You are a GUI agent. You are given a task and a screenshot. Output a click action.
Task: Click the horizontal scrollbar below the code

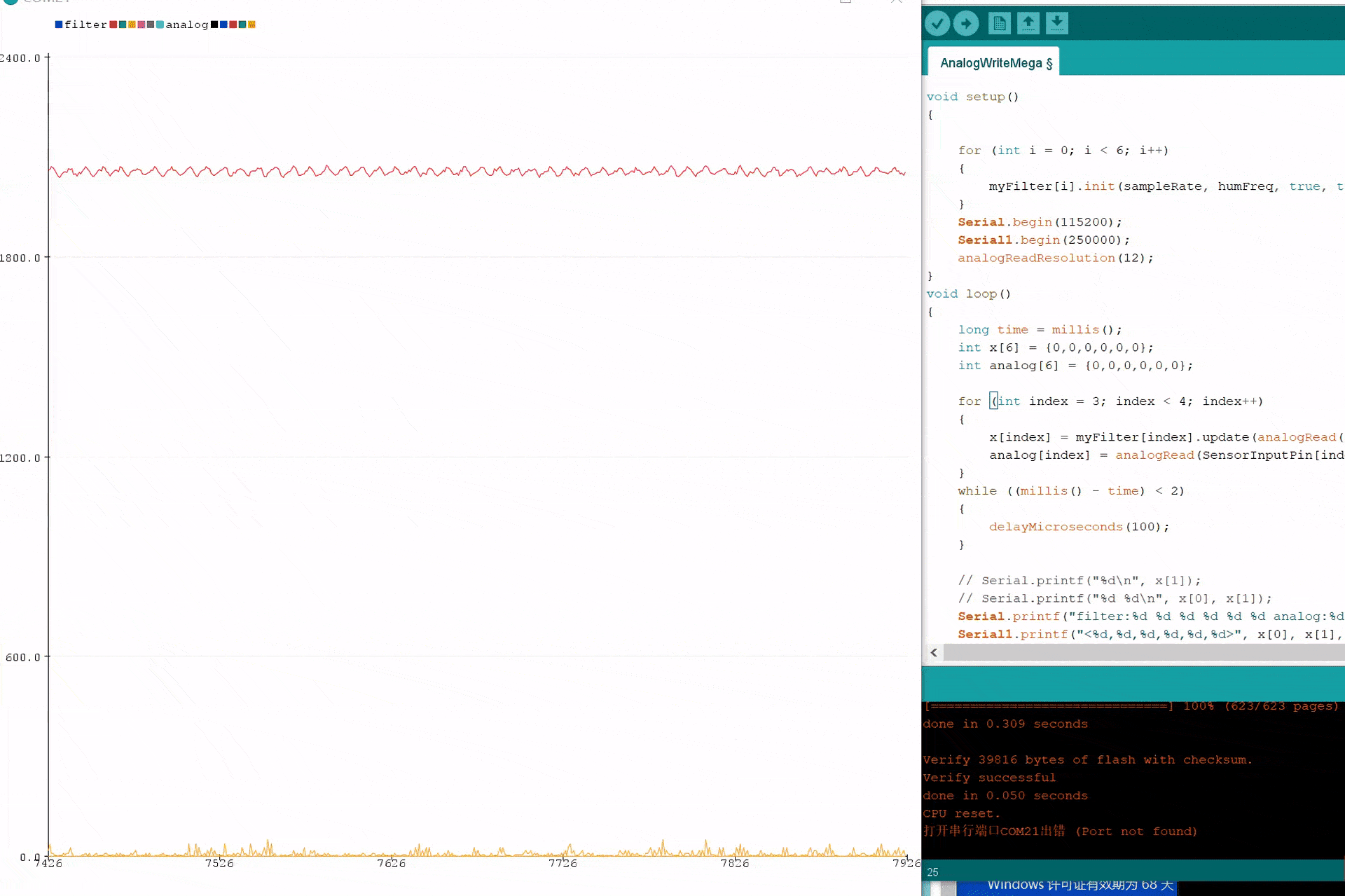click(1142, 652)
